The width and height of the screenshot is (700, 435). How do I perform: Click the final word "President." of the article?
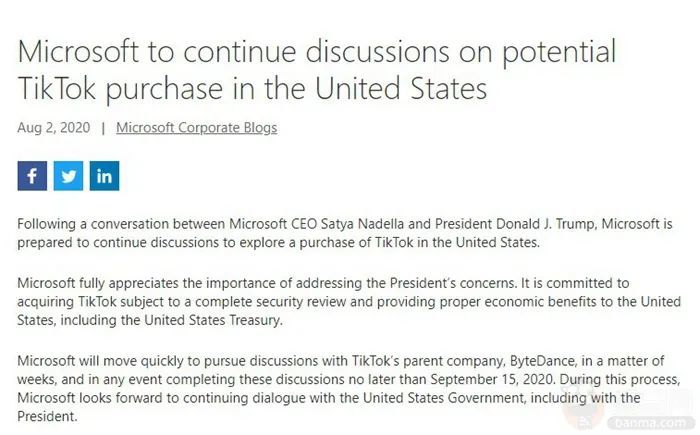[x=46, y=417]
